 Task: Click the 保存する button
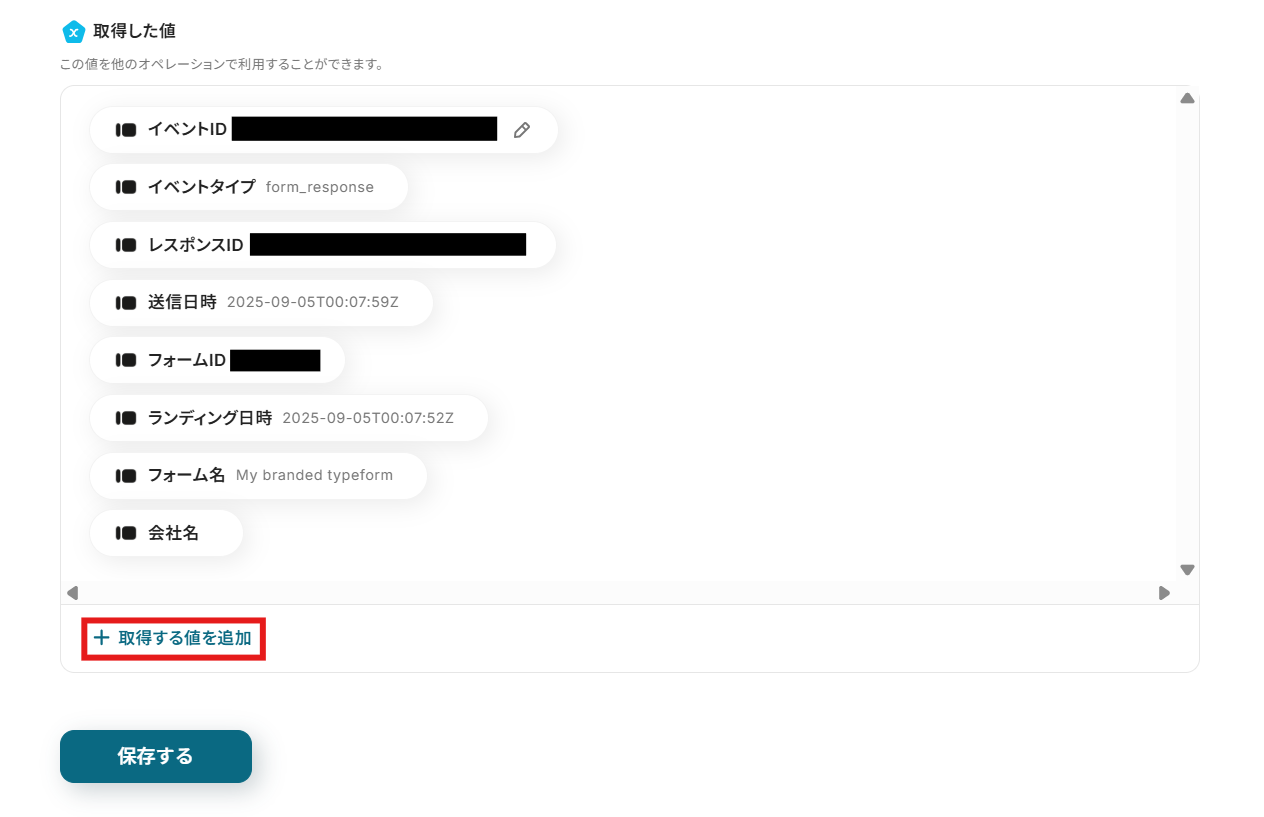coord(156,756)
